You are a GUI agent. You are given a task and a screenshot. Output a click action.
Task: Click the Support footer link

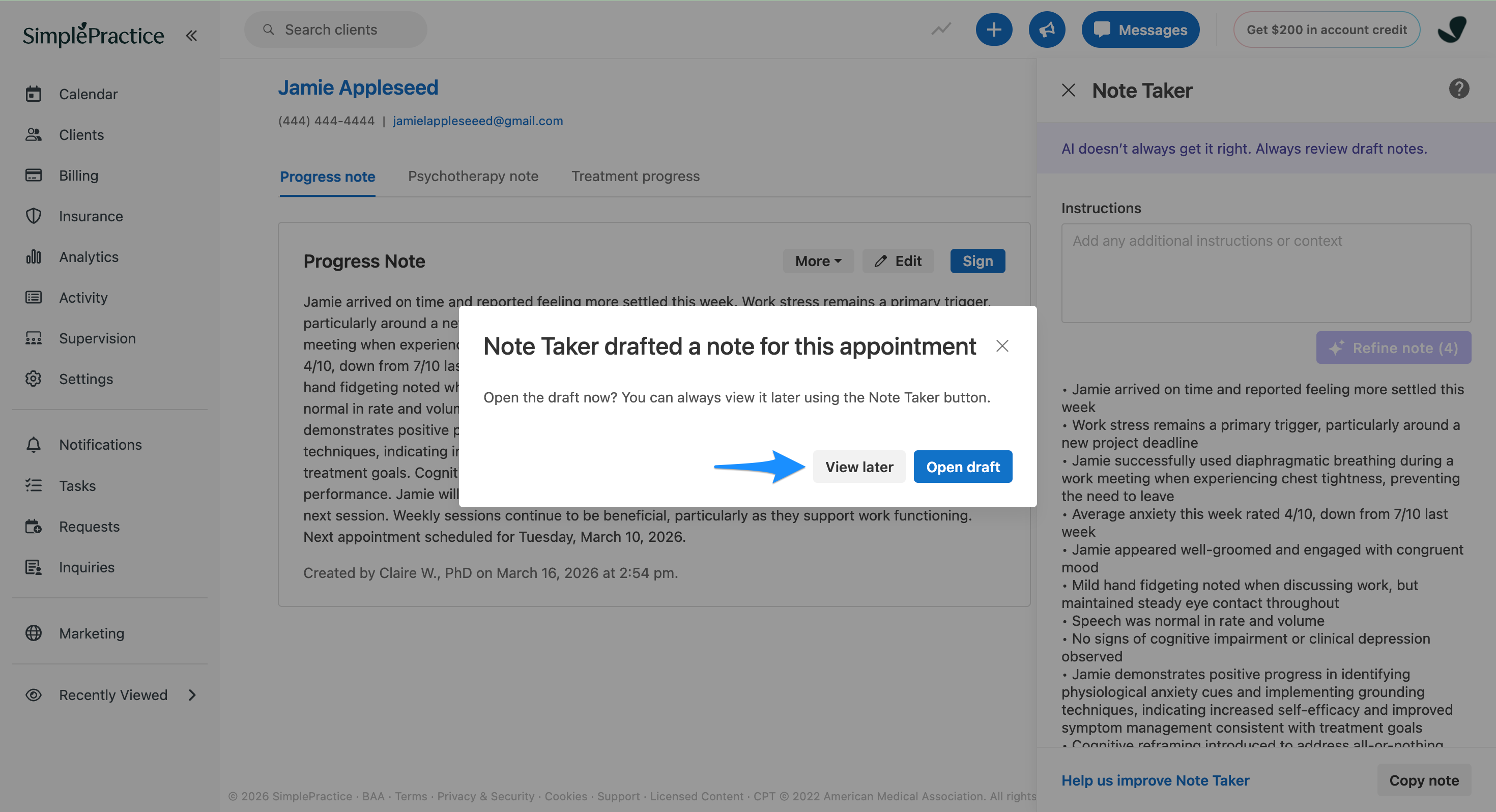coord(618,796)
